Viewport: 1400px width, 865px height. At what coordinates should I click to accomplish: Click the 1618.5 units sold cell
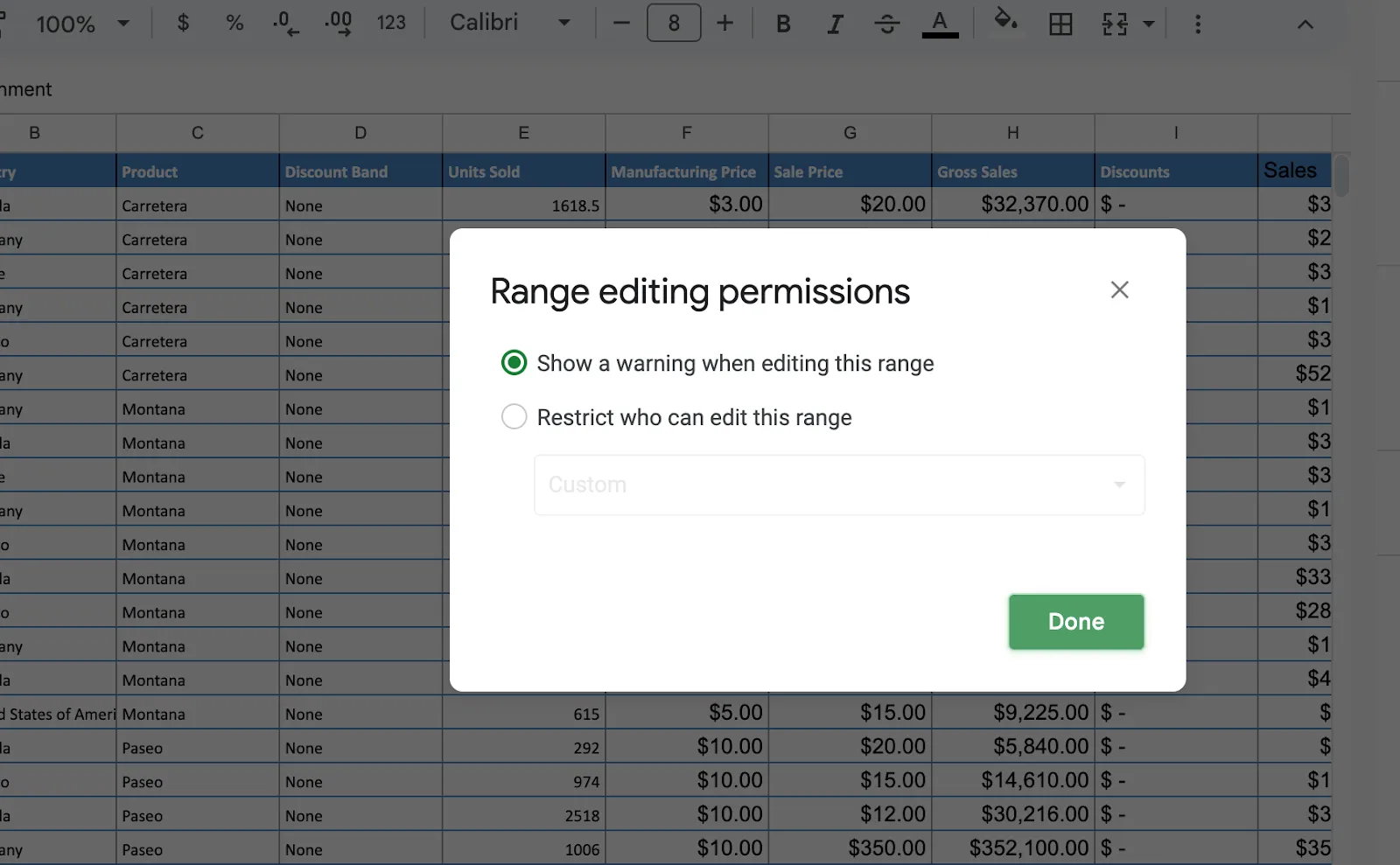(523, 205)
